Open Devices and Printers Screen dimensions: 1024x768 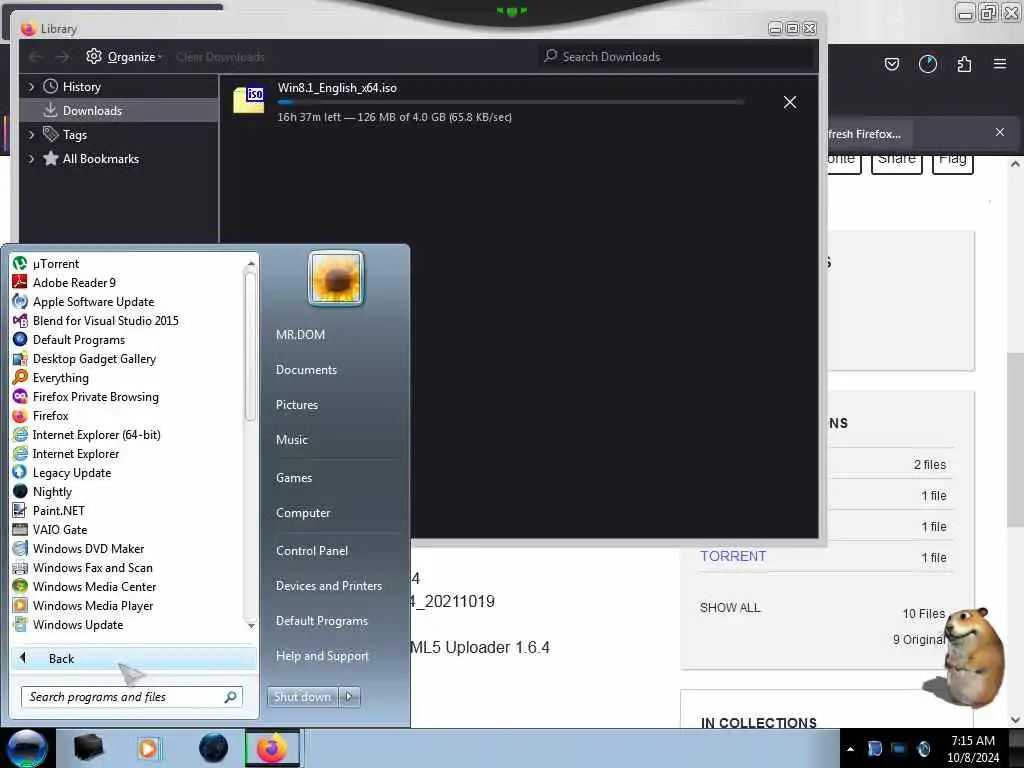coord(328,586)
